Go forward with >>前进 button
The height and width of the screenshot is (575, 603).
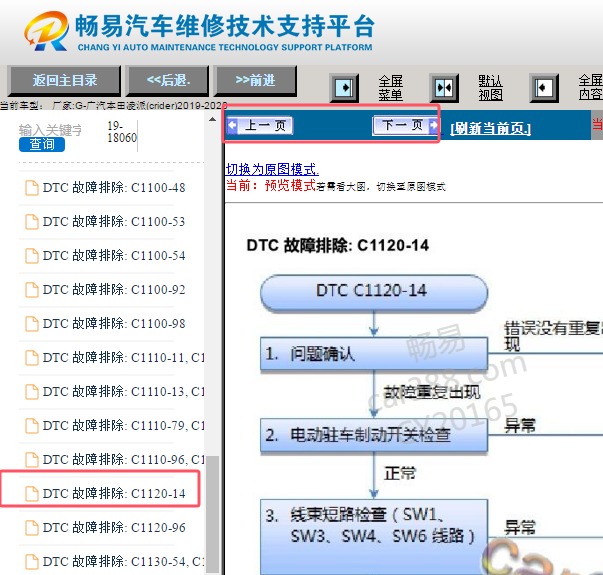(255, 80)
